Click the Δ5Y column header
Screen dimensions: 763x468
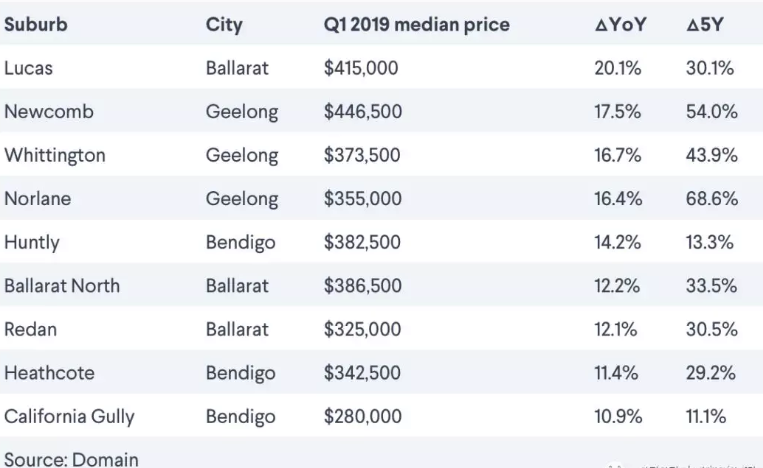tap(705, 24)
